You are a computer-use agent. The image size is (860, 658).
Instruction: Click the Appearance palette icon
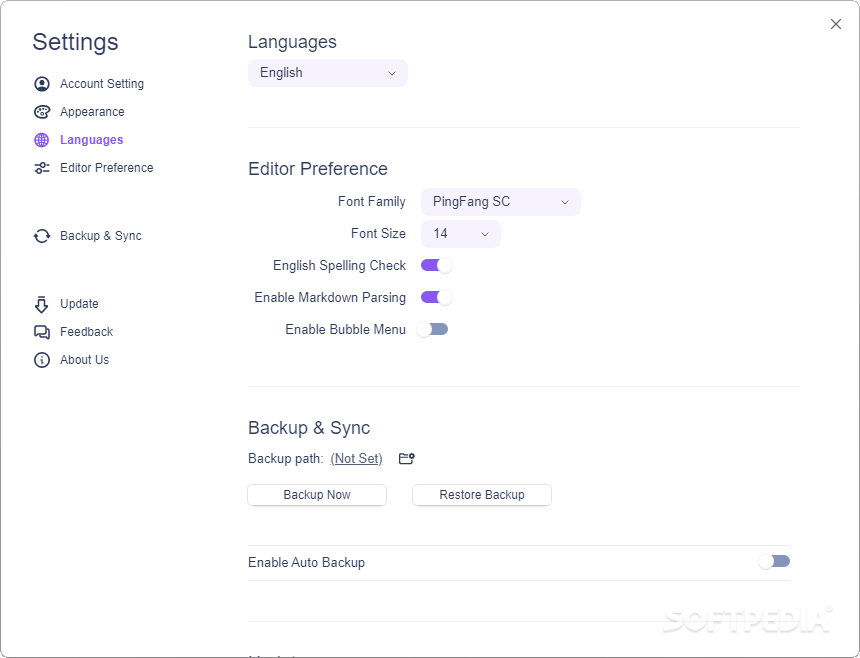[x=42, y=112]
